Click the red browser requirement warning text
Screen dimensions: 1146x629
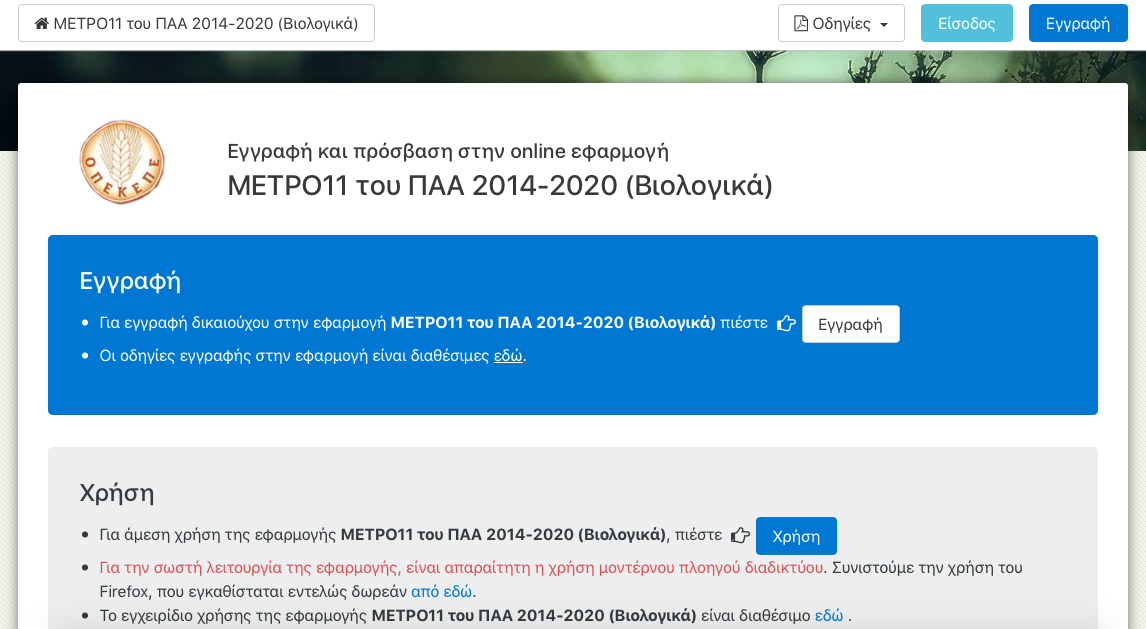tap(461, 568)
